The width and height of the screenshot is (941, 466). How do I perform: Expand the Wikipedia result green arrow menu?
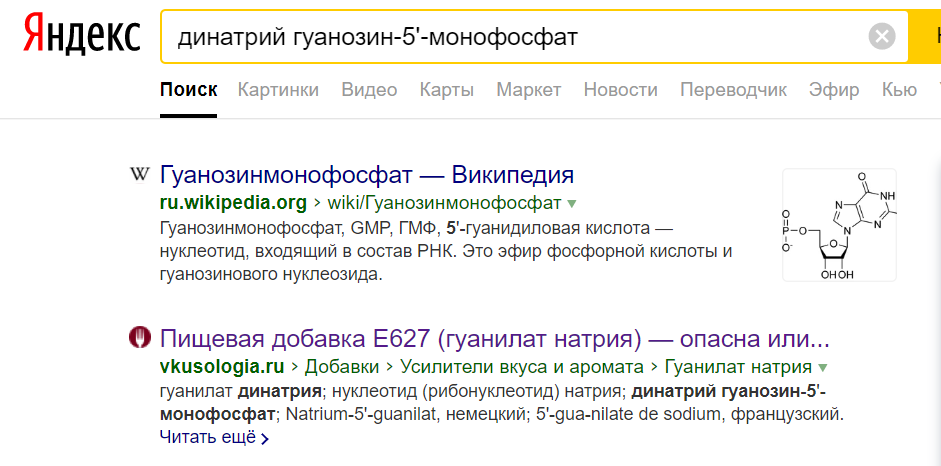pos(572,204)
